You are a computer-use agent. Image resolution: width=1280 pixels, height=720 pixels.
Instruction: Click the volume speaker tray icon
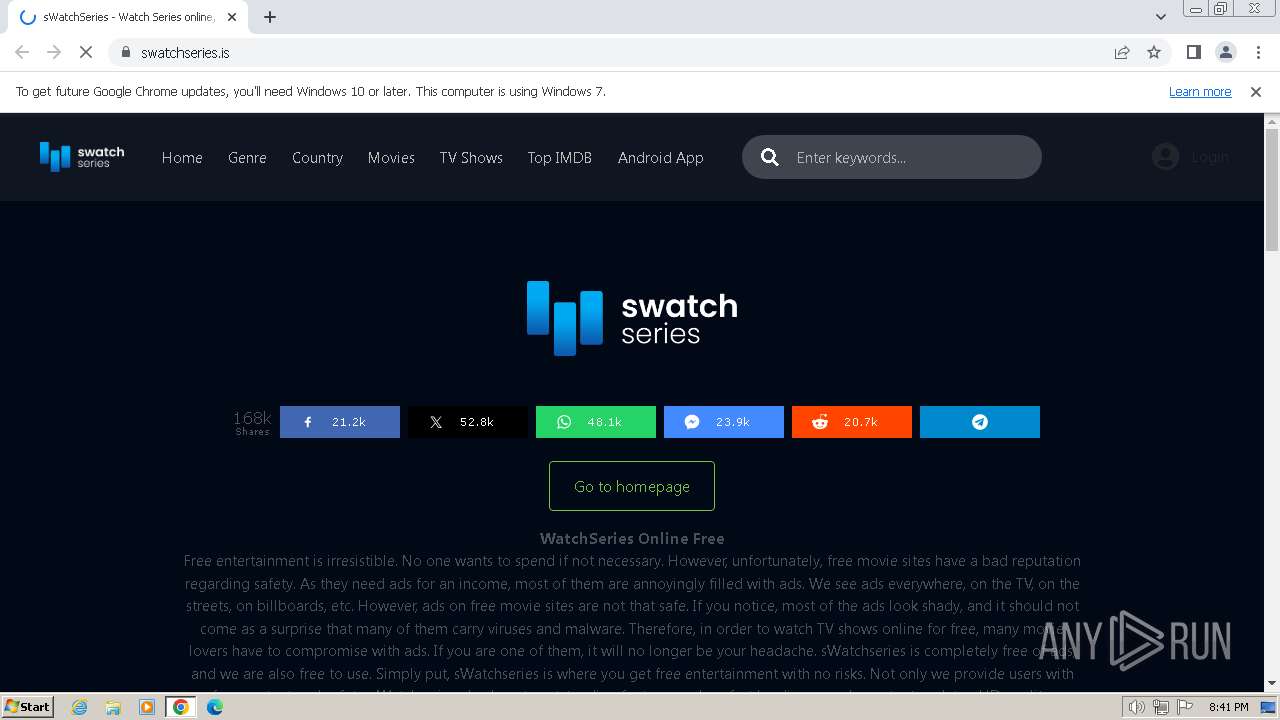(x=1137, y=707)
